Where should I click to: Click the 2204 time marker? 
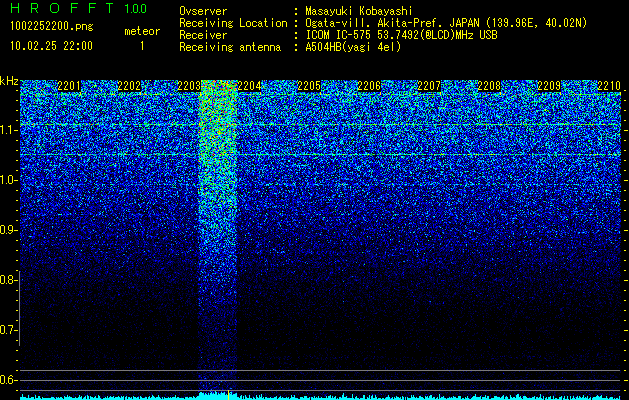pyautogui.click(x=249, y=86)
